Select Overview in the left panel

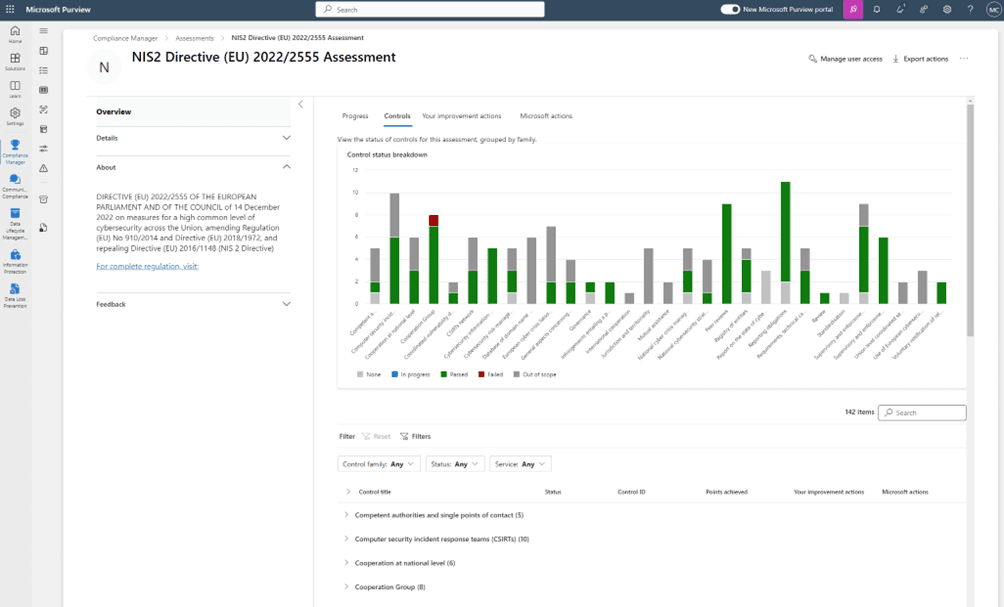point(193,111)
